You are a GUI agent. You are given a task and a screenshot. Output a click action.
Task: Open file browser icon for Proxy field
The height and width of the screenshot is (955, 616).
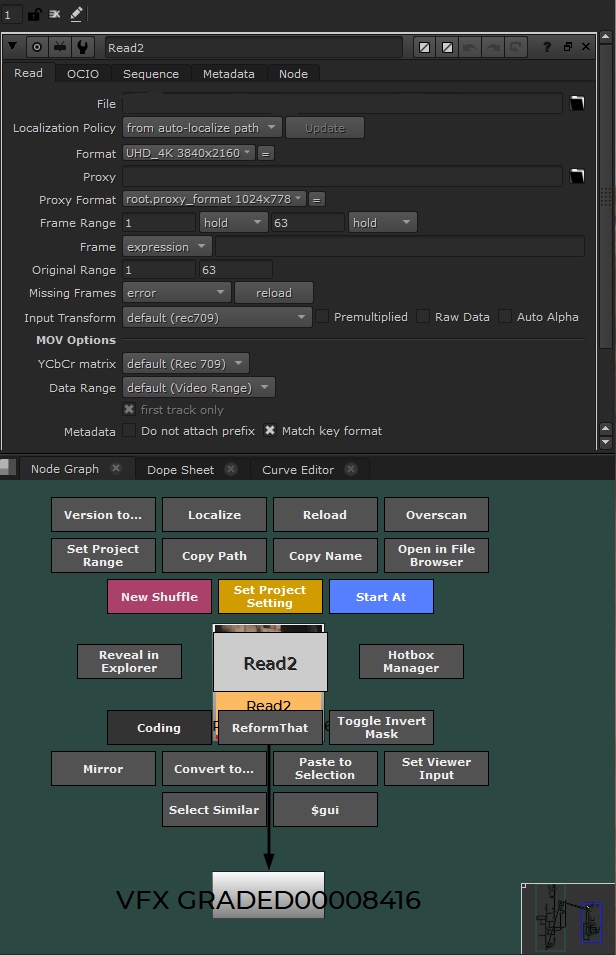pos(577,176)
